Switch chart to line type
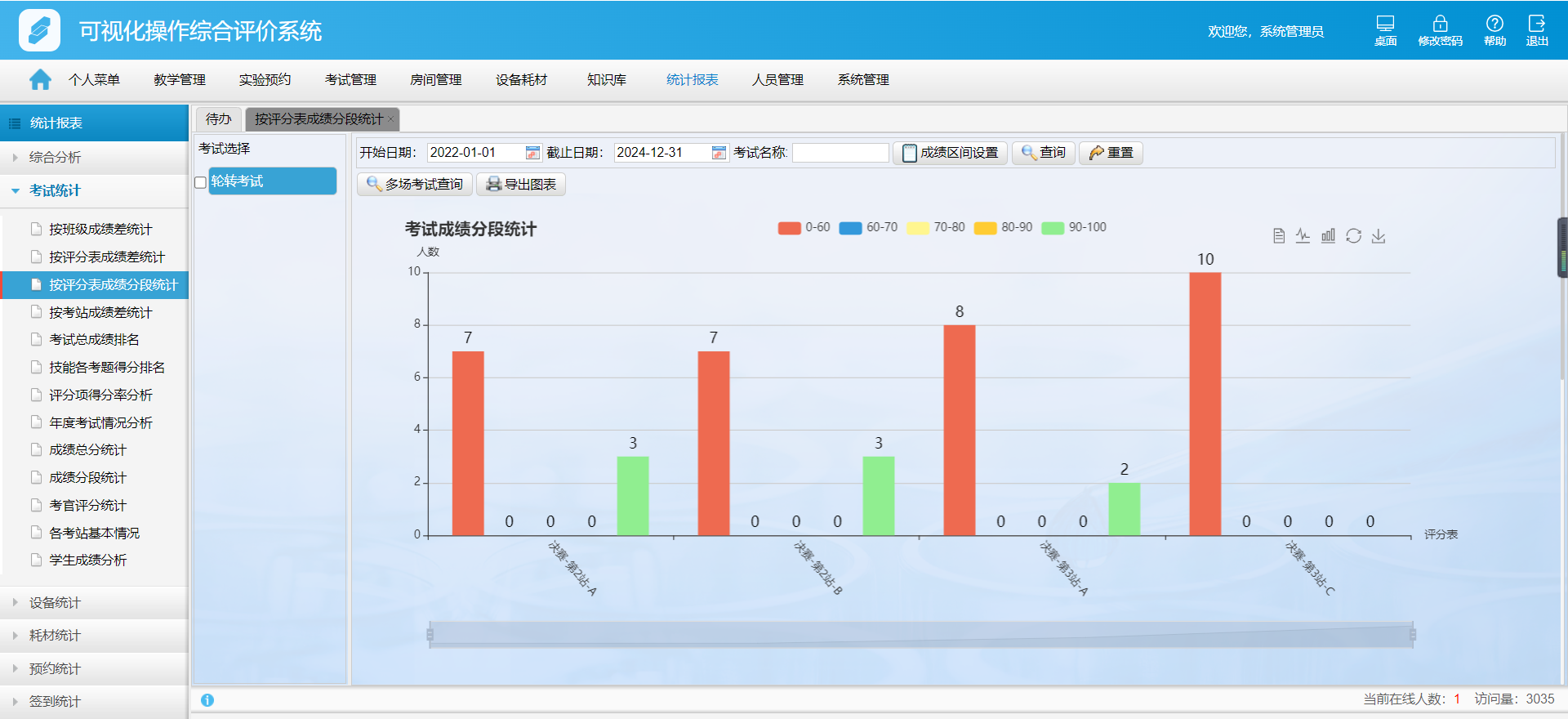Image resolution: width=1568 pixels, height=719 pixels. point(1303,236)
